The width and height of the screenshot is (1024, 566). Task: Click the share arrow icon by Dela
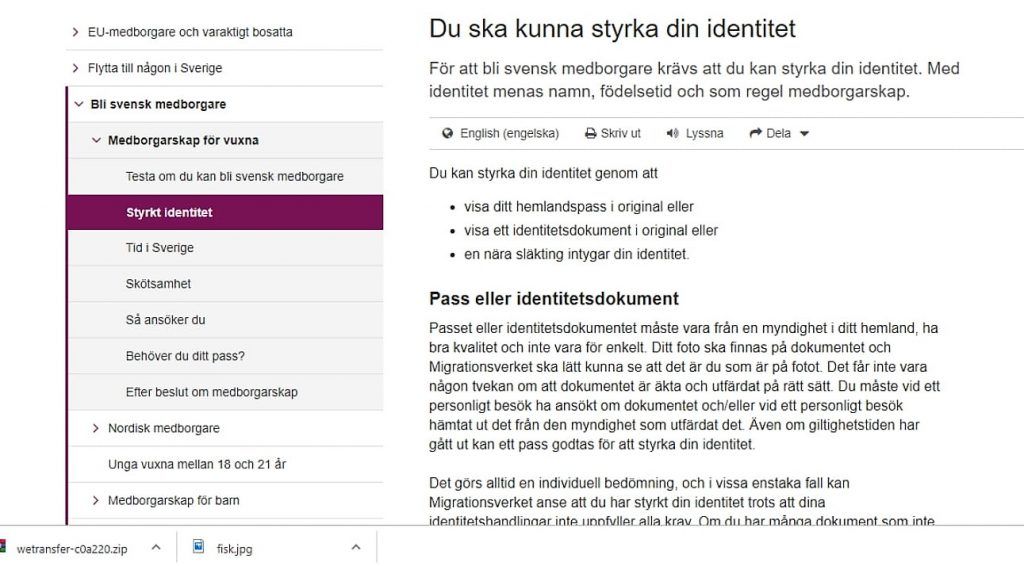coord(756,133)
